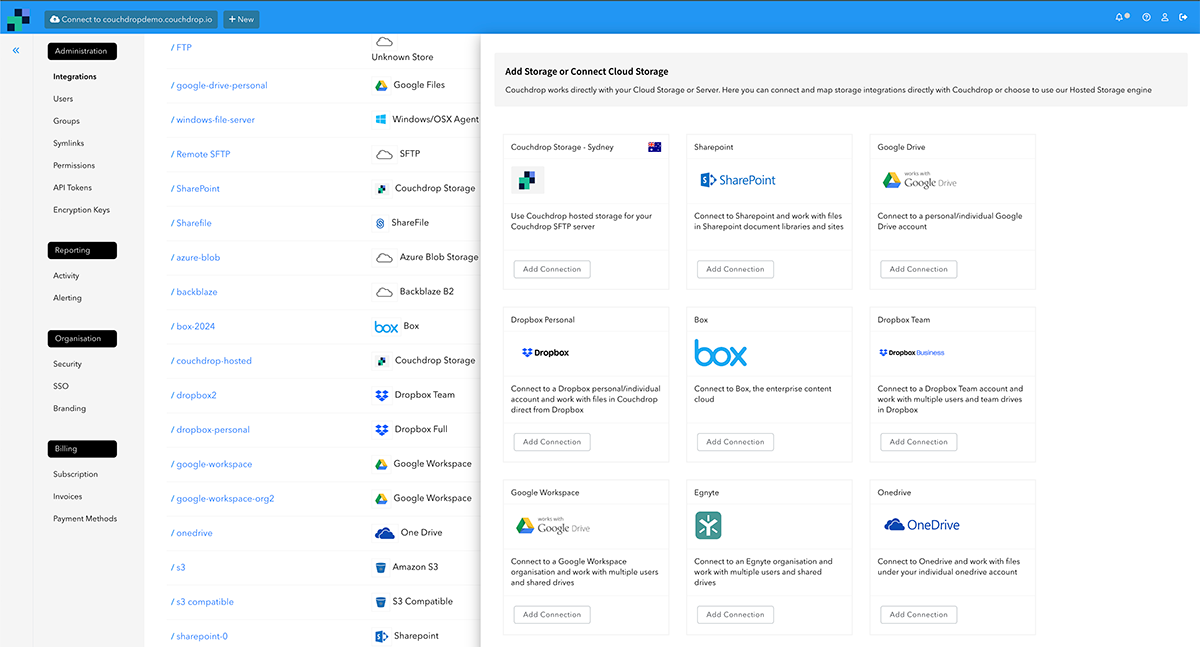1200x647 pixels.
Task: Go to Encryption Keys settings
Action: (x=81, y=210)
